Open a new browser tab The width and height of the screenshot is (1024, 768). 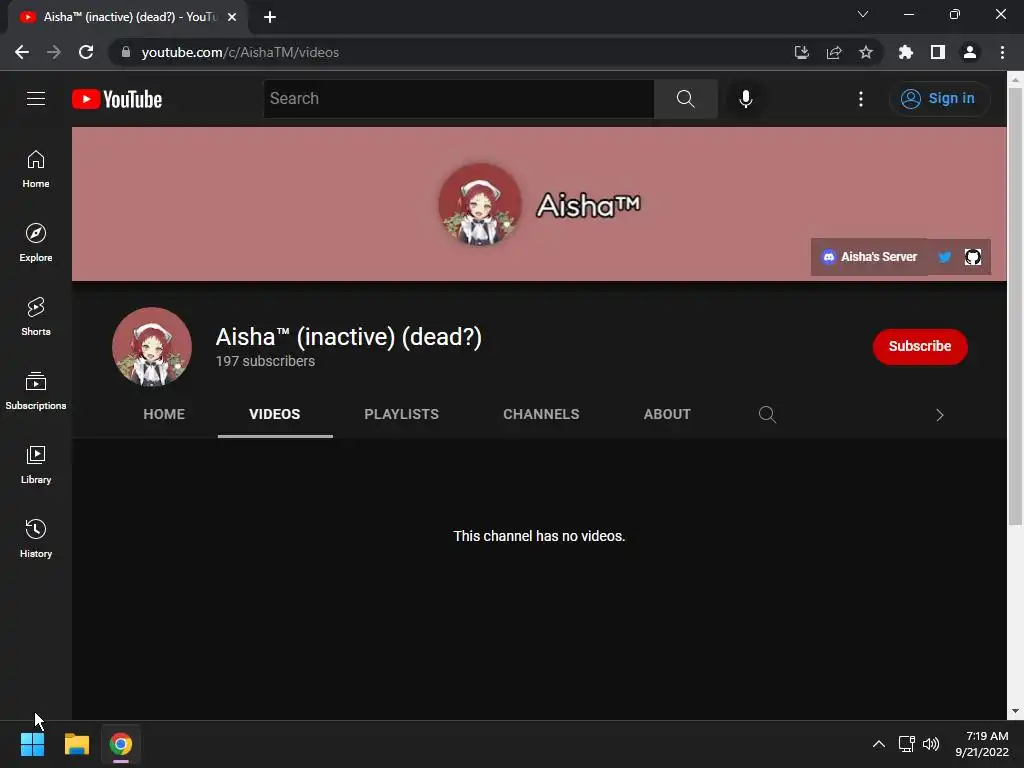(270, 17)
